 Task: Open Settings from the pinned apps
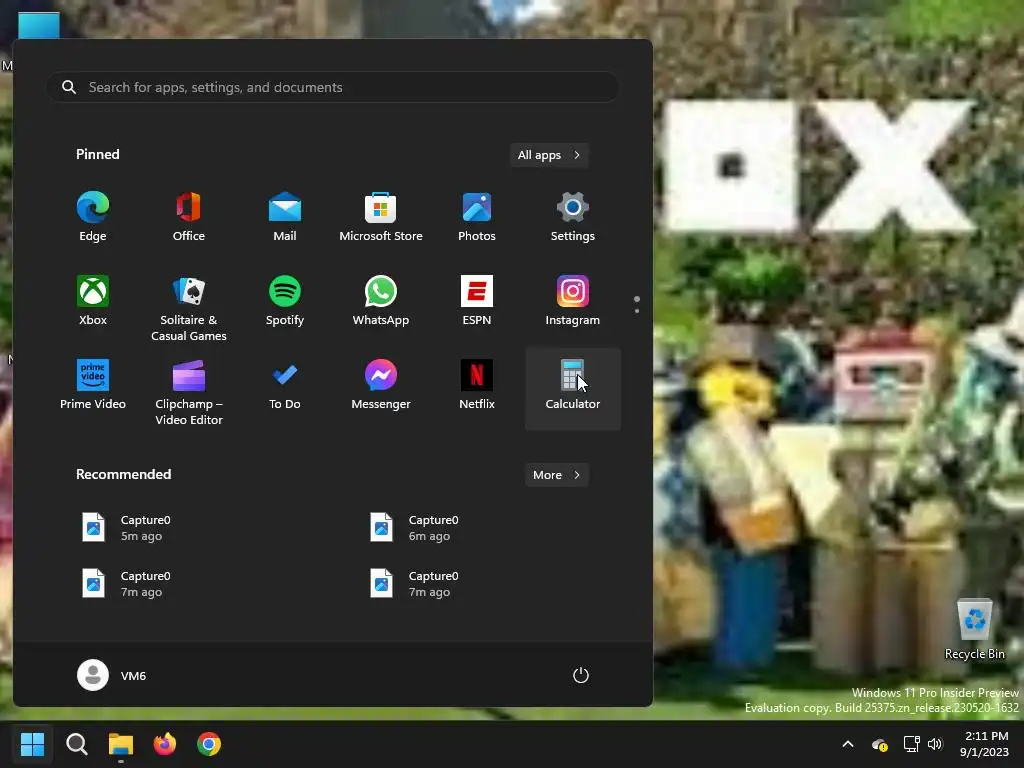tap(573, 216)
